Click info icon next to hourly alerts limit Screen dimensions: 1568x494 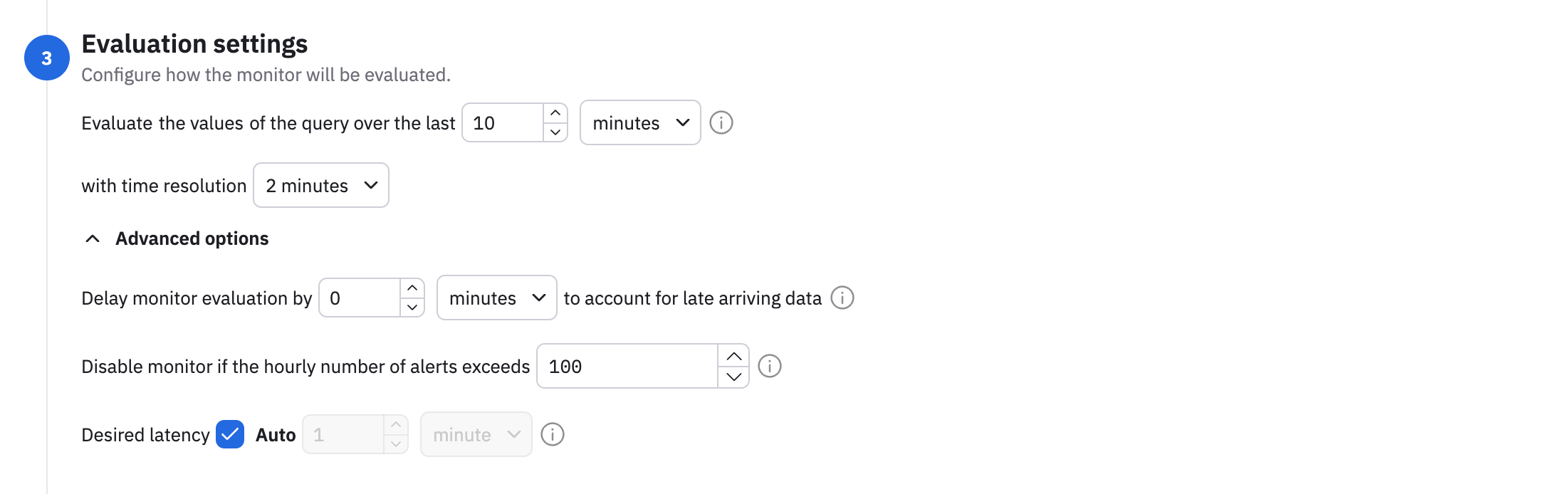coord(769,366)
